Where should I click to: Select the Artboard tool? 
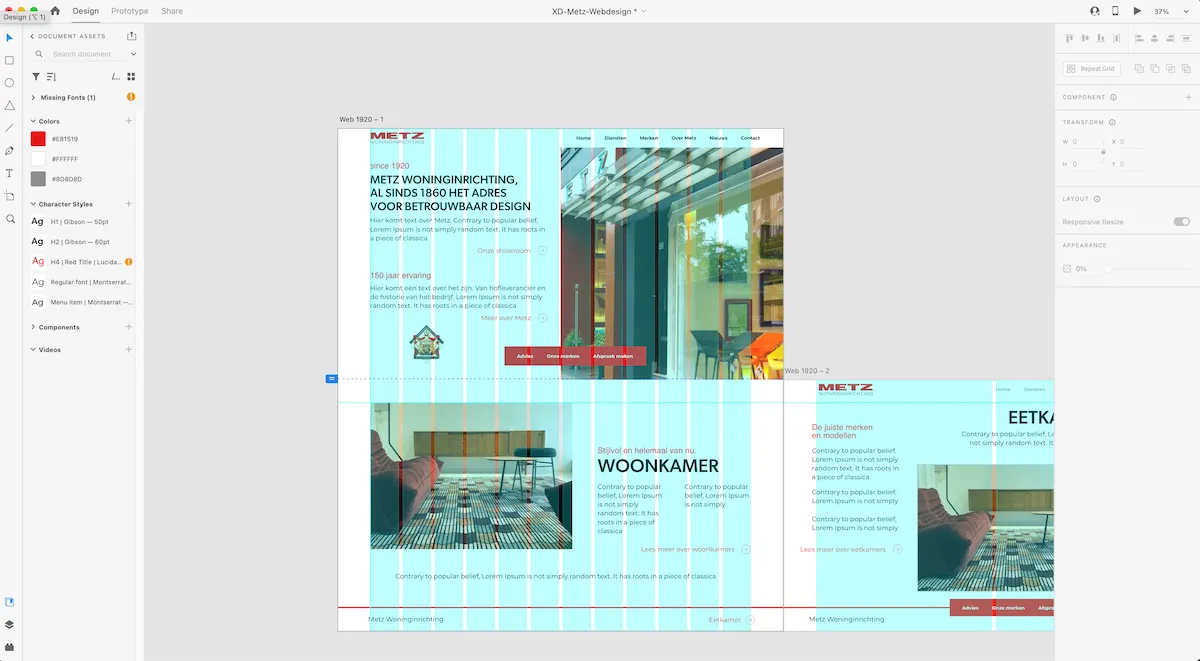[x=10, y=196]
